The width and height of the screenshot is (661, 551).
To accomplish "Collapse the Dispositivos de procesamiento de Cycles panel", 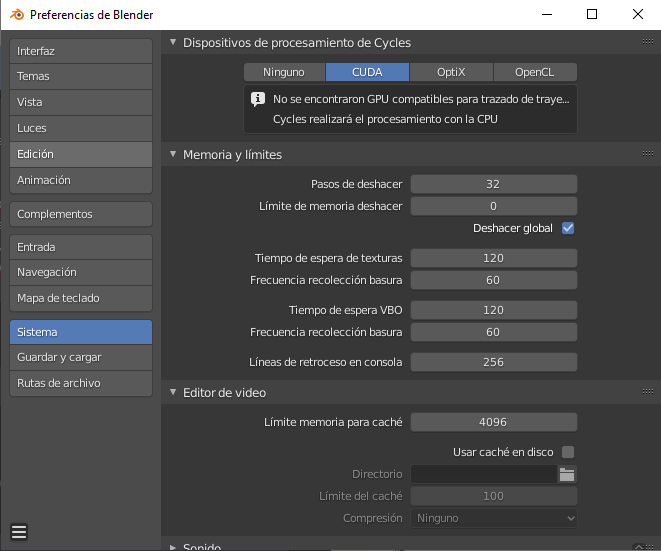I will (173, 42).
